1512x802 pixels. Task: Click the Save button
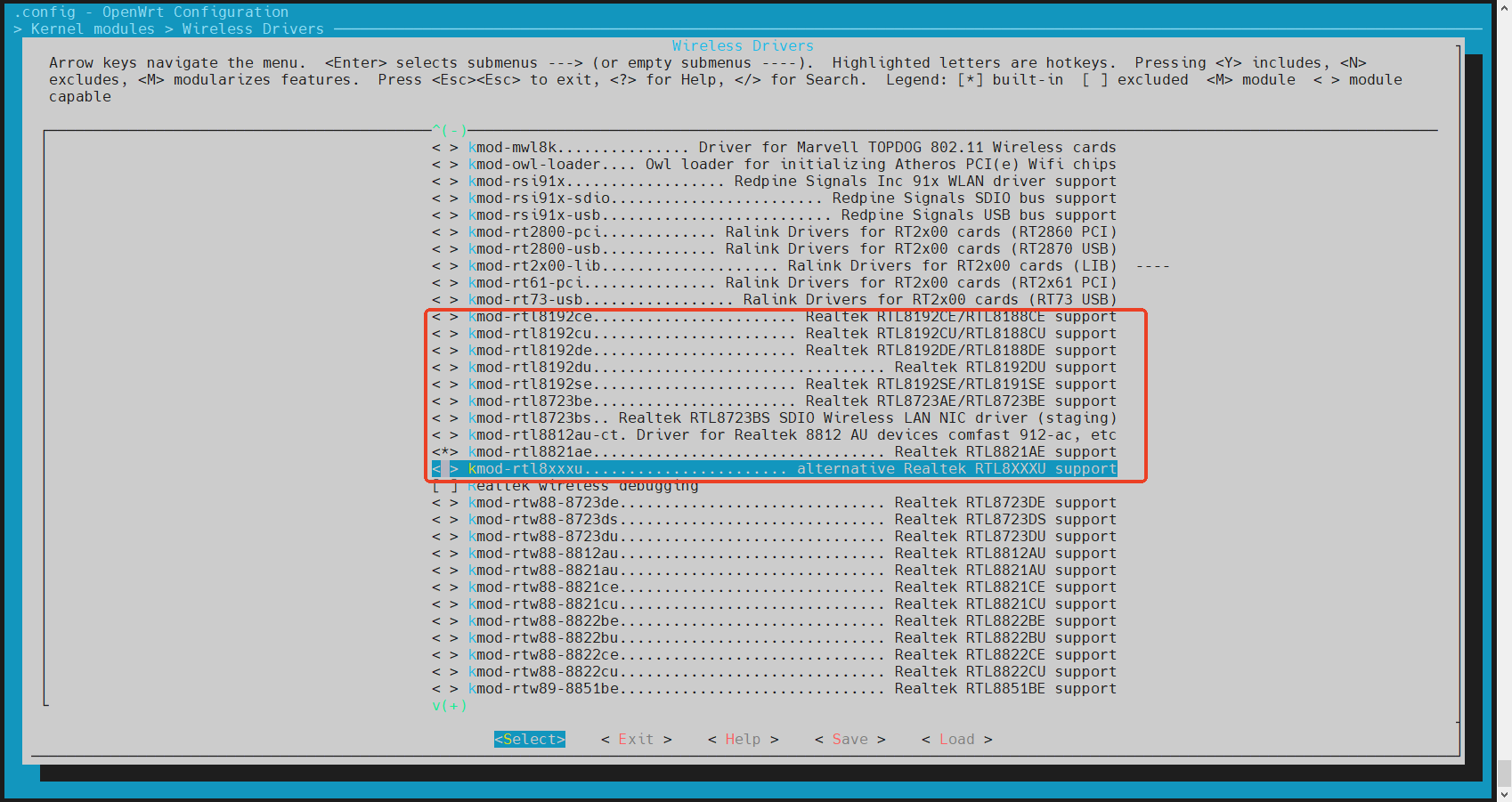[x=849, y=739]
